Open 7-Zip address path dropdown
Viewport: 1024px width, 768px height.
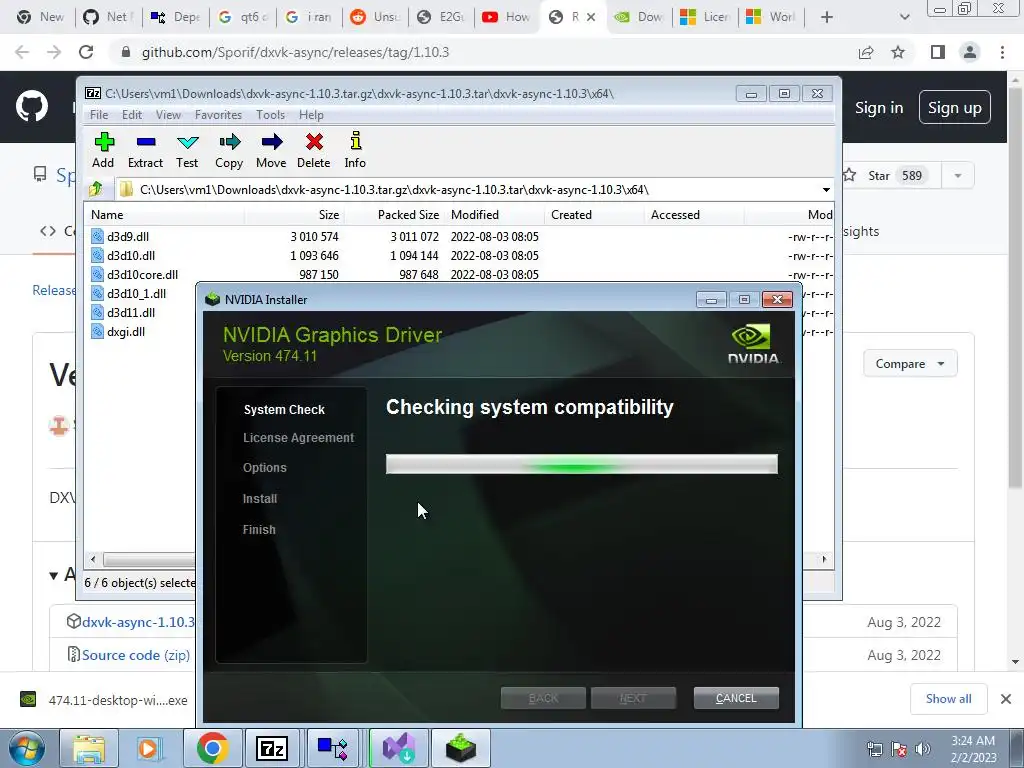pyautogui.click(x=825, y=190)
